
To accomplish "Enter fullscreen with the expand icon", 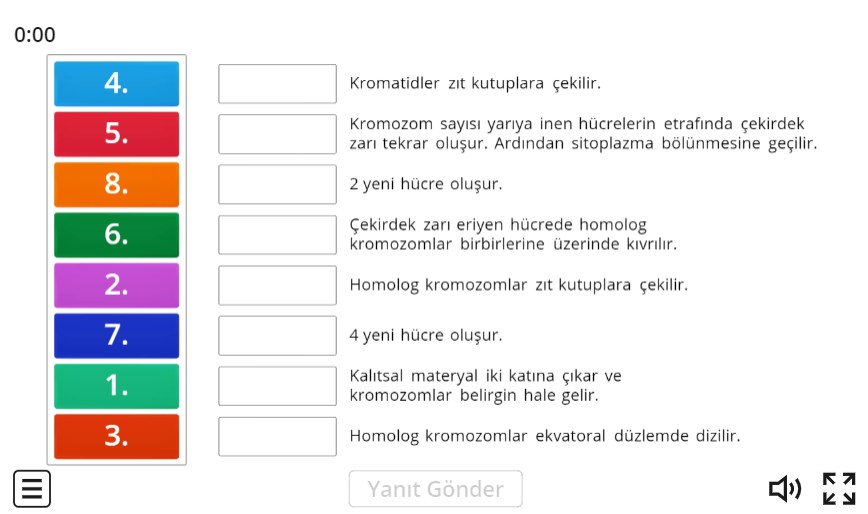I will pos(839,488).
